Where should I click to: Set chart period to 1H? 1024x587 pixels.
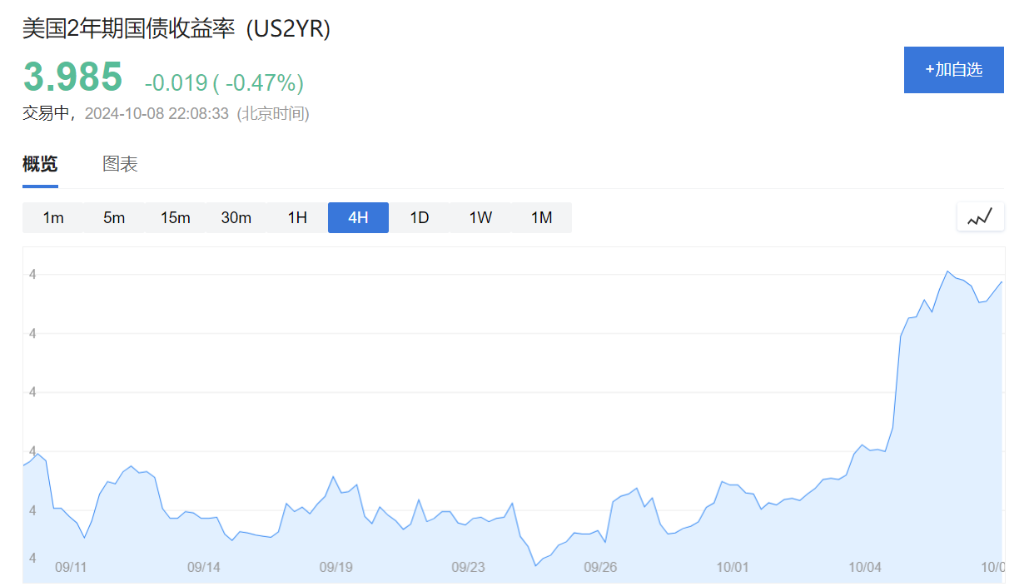click(x=297, y=218)
